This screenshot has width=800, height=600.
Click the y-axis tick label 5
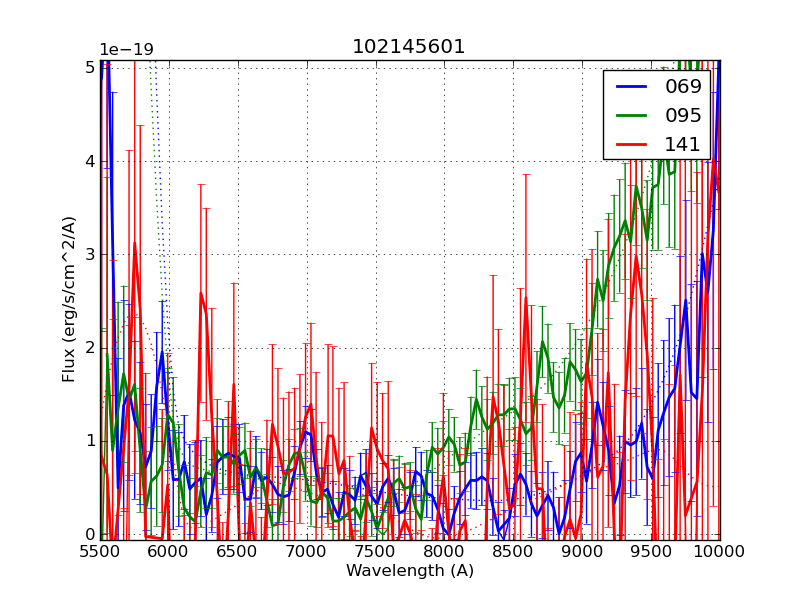pos(90,67)
